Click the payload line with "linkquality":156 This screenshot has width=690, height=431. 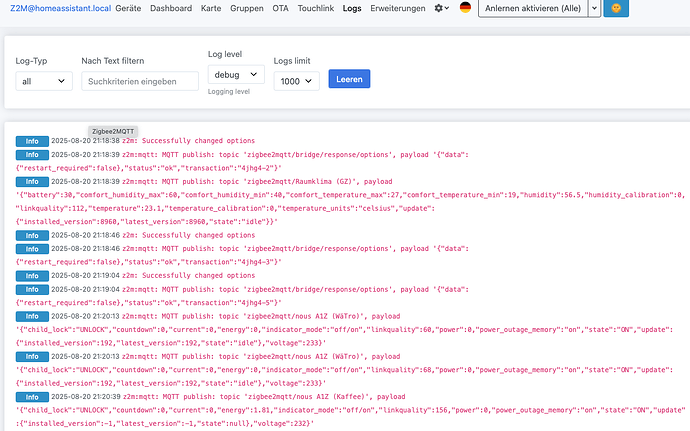[x=350, y=410]
